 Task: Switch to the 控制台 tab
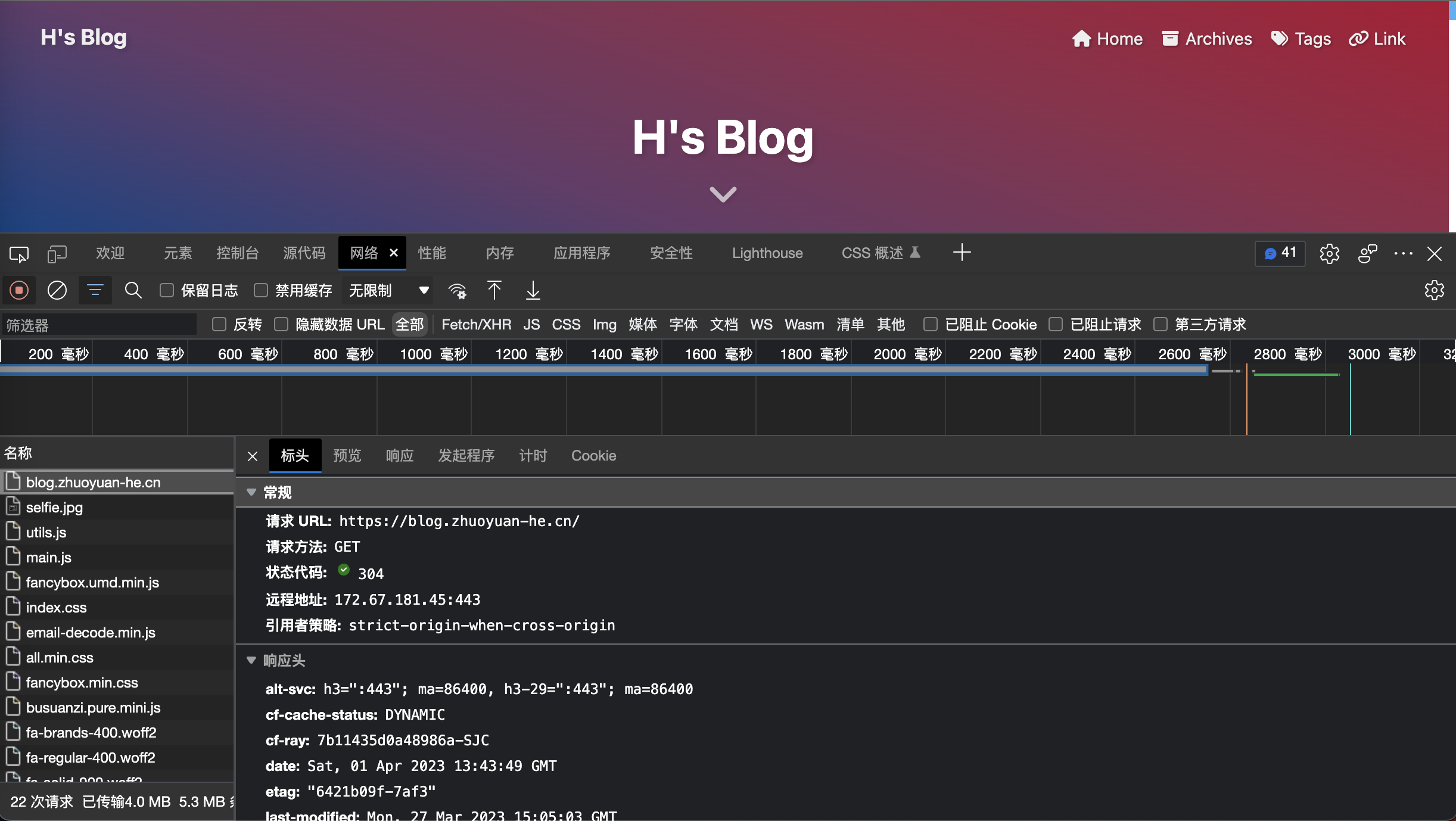[238, 253]
